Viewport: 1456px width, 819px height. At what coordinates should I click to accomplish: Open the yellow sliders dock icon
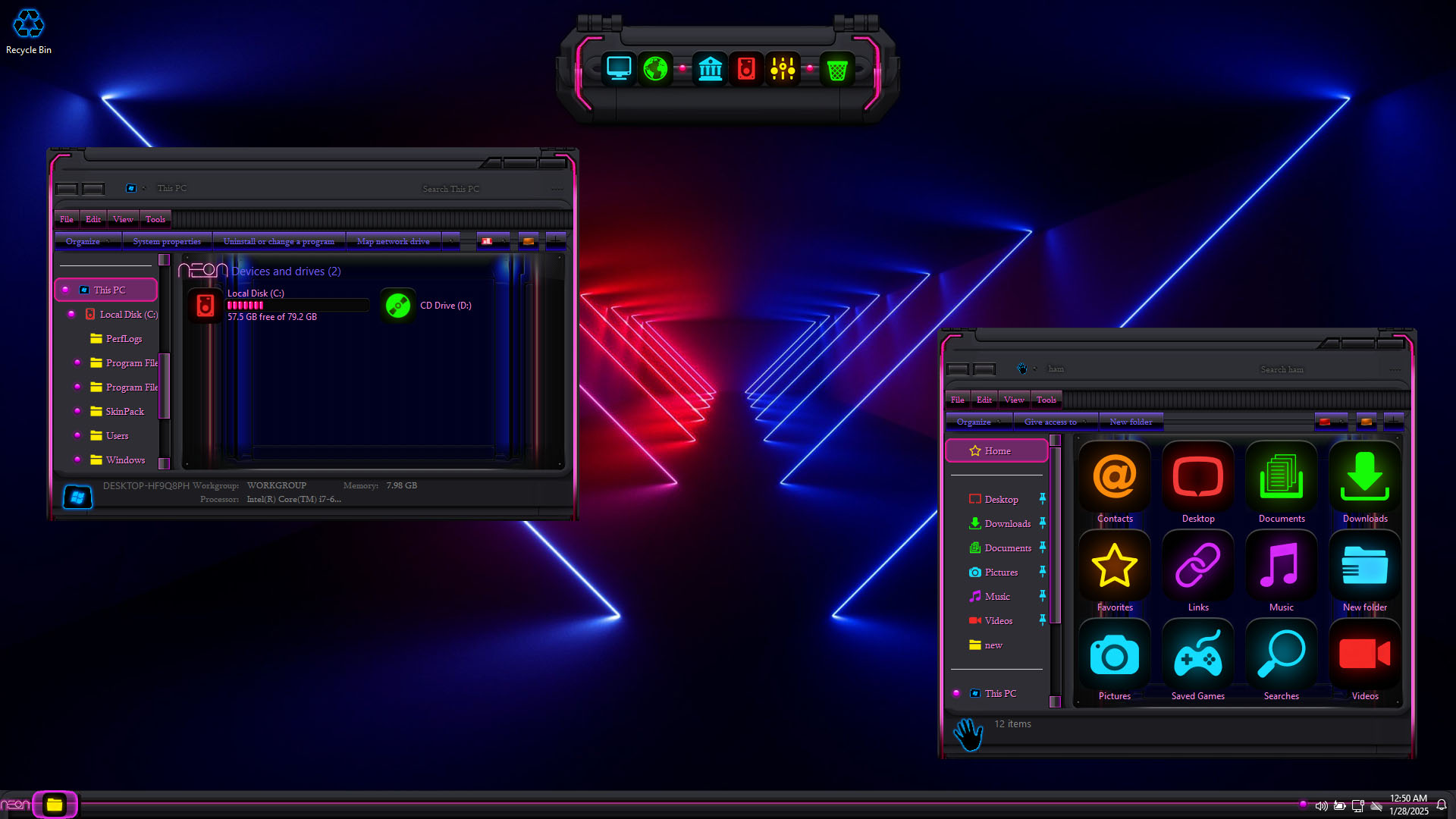point(783,69)
